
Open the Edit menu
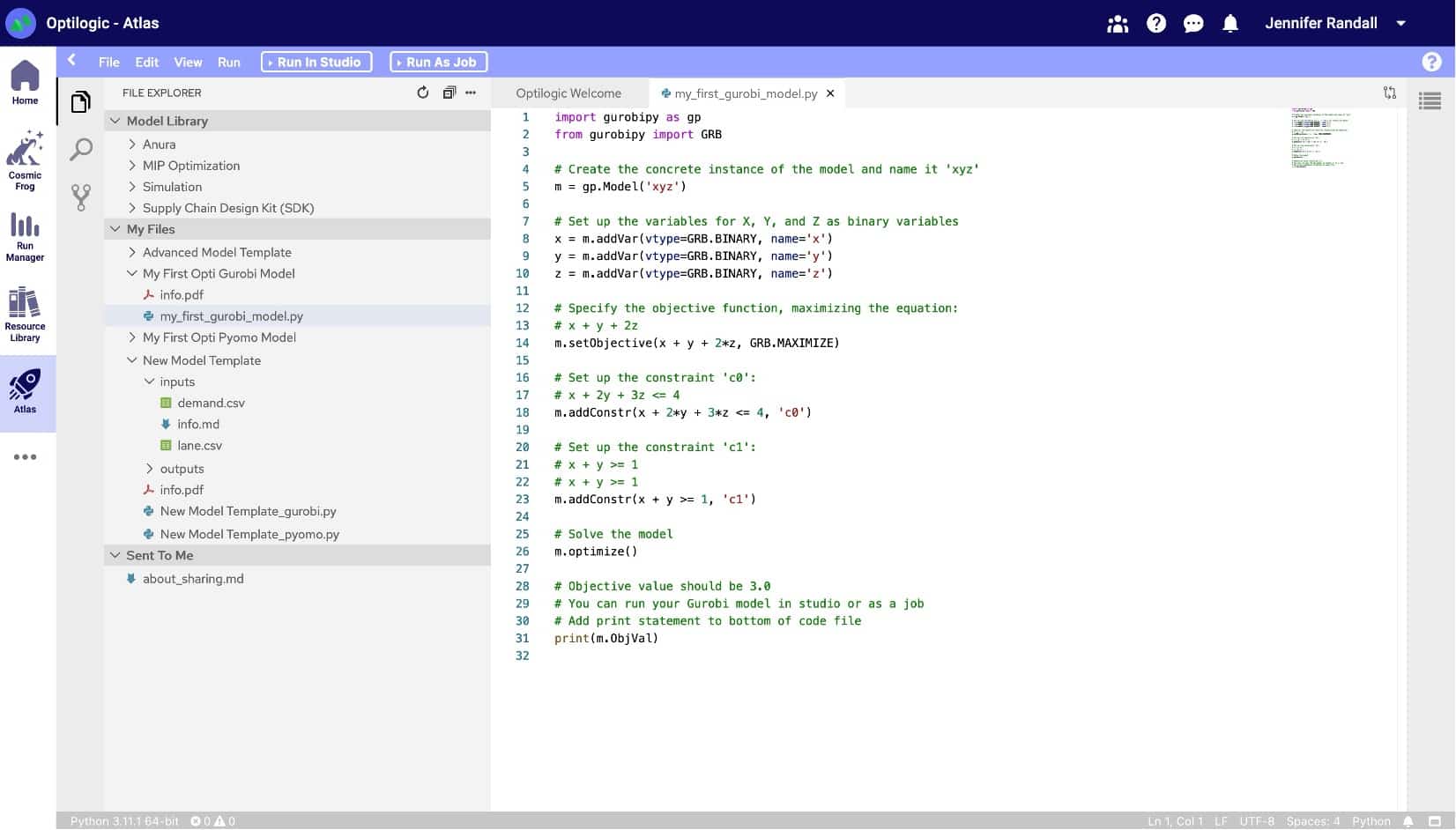(146, 63)
